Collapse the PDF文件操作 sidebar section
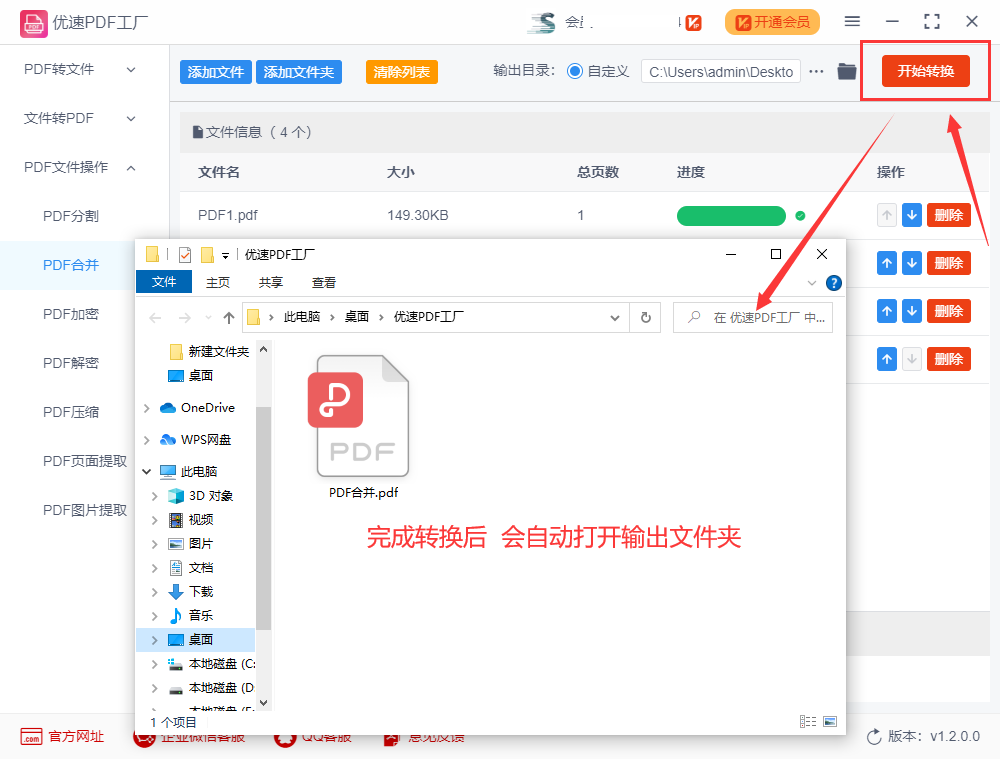 pos(131,168)
